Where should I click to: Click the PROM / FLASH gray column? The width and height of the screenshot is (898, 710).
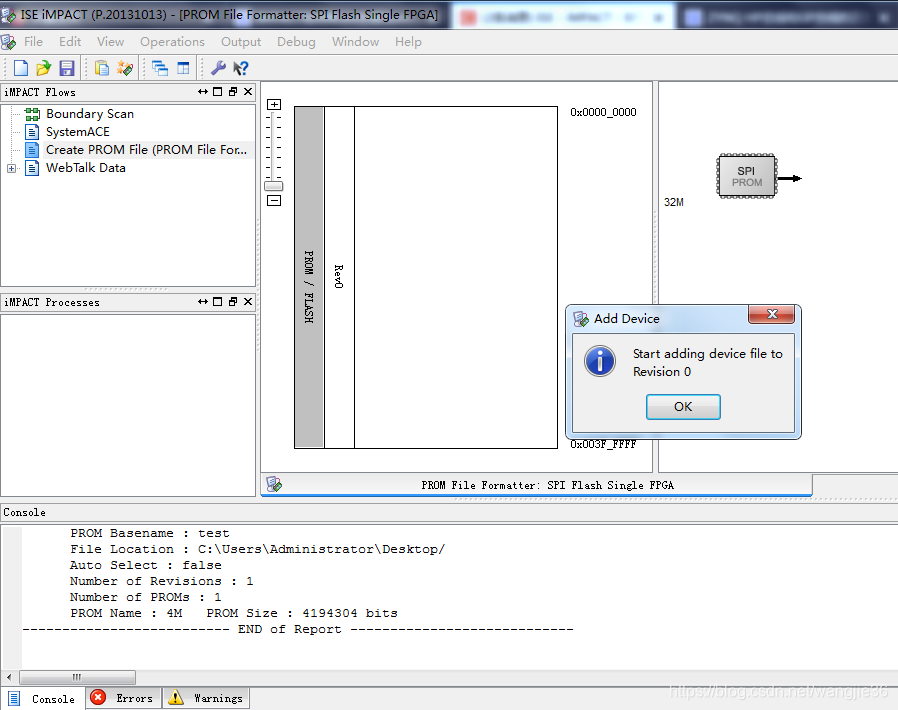pos(309,277)
